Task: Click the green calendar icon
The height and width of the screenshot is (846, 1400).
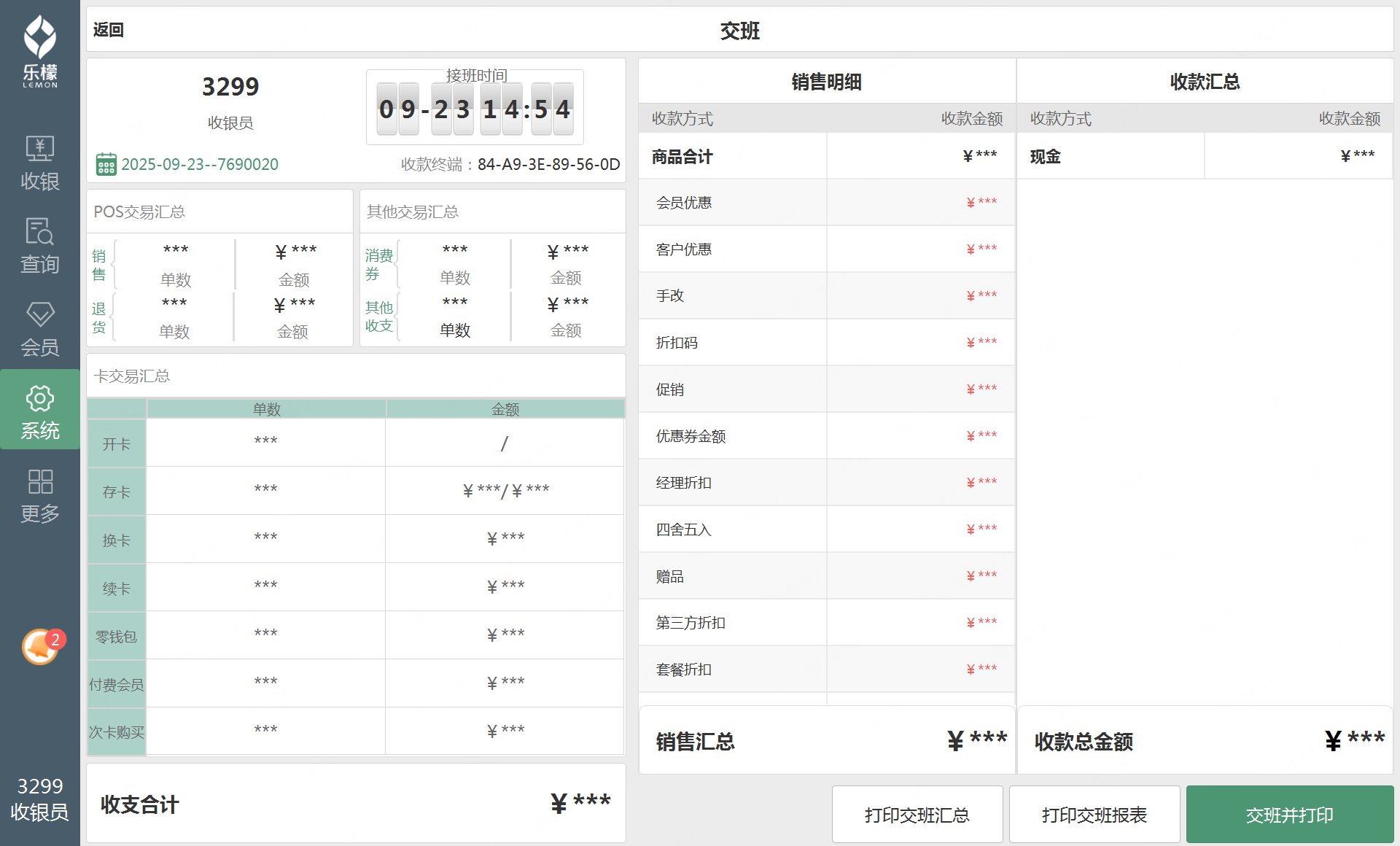Action: pyautogui.click(x=106, y=164)
